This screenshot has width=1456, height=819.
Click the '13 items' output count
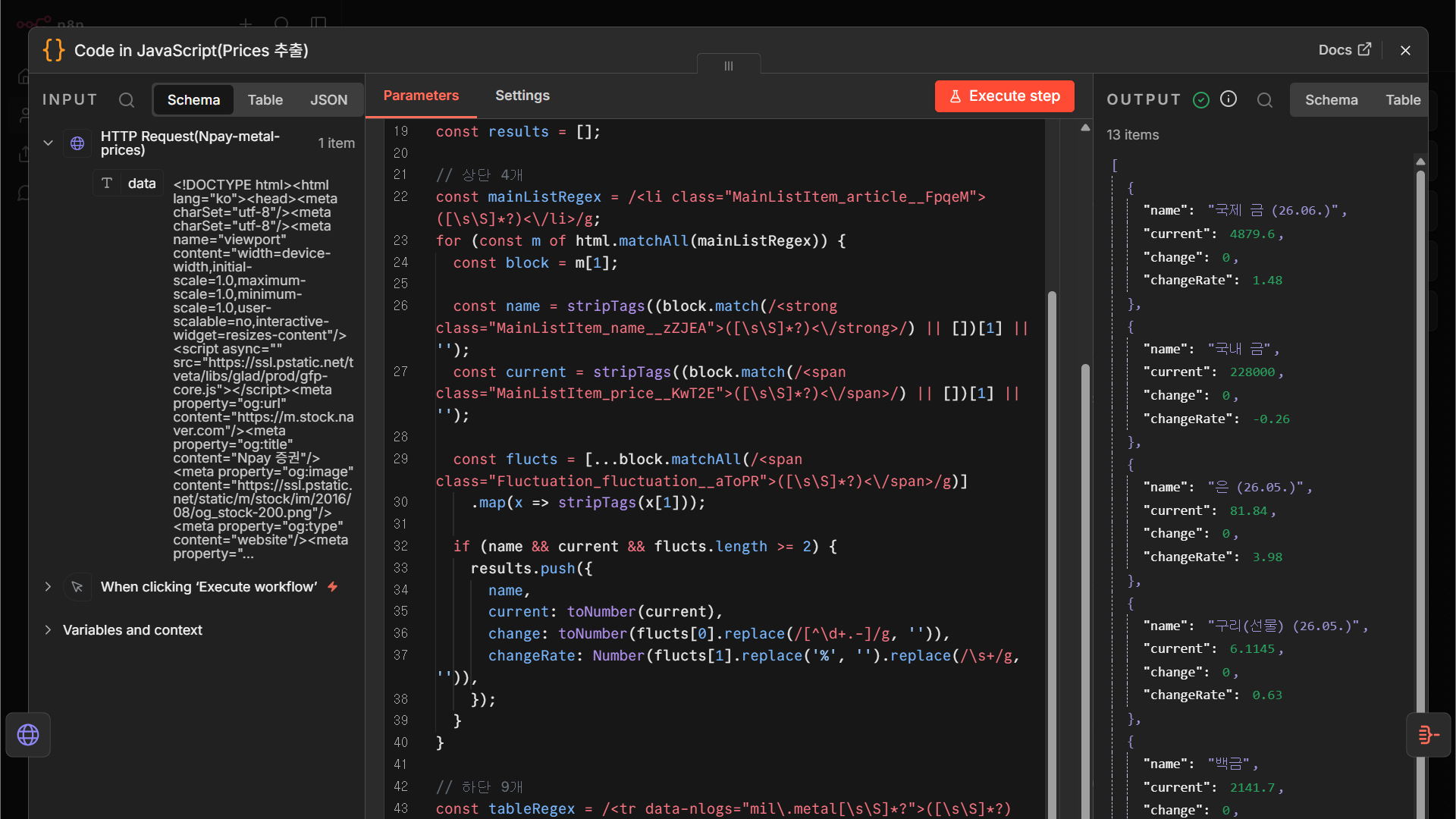pos(1132,135)
